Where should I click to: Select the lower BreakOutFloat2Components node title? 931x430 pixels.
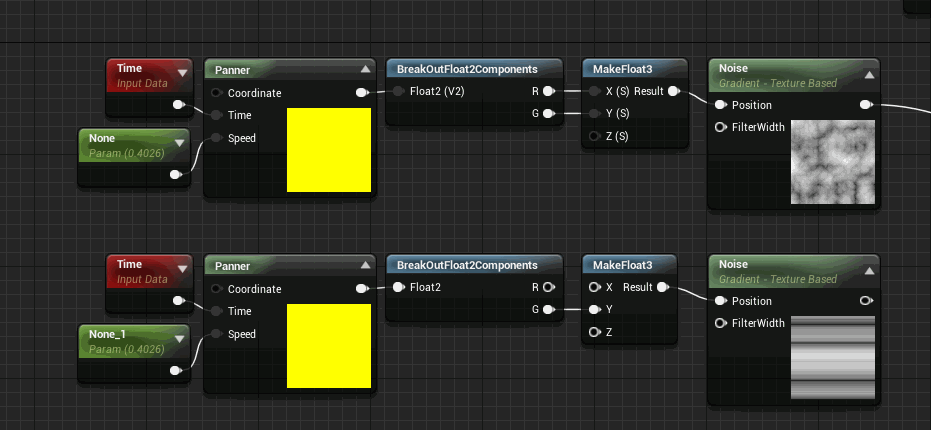click(467, 265)
